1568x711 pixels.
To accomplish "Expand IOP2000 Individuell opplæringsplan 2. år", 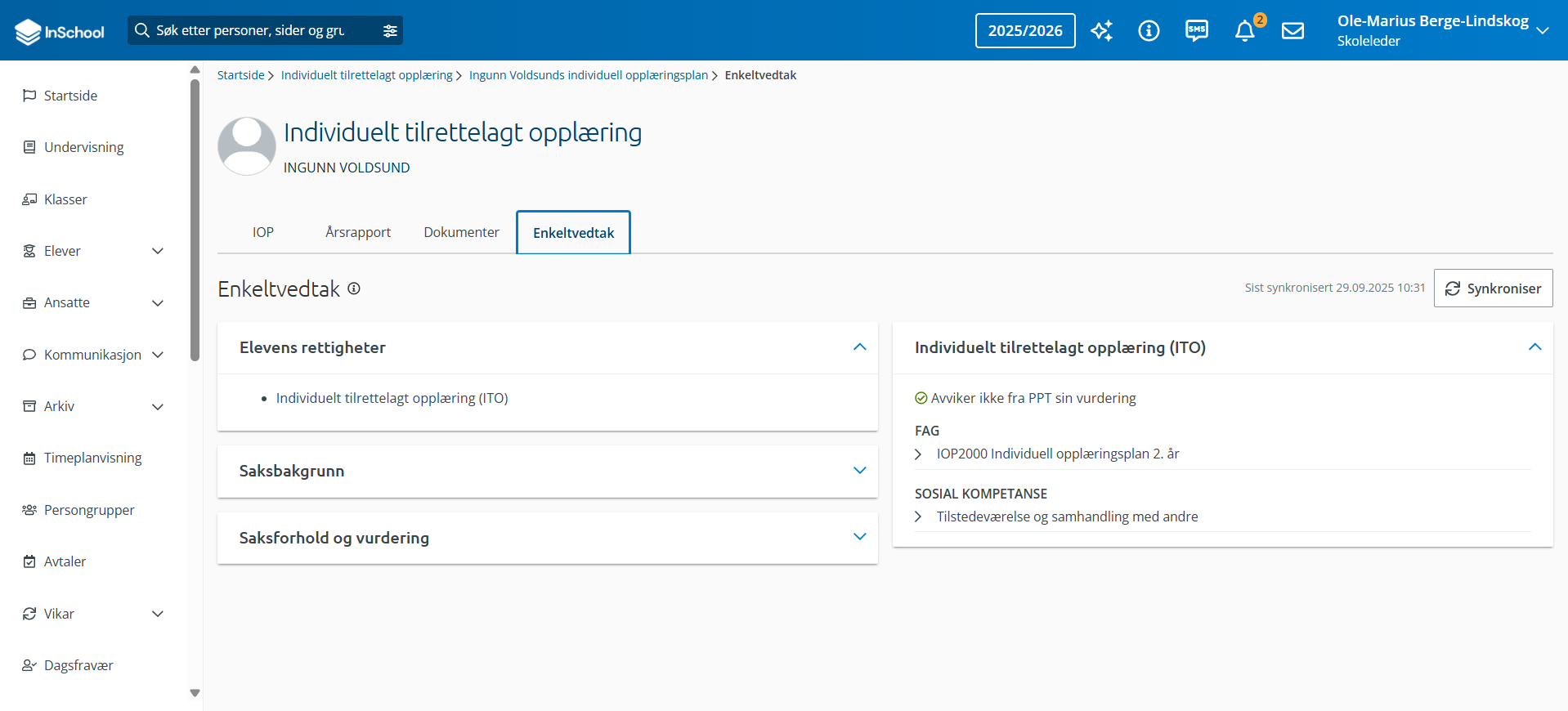I will (x=919, y=454).
